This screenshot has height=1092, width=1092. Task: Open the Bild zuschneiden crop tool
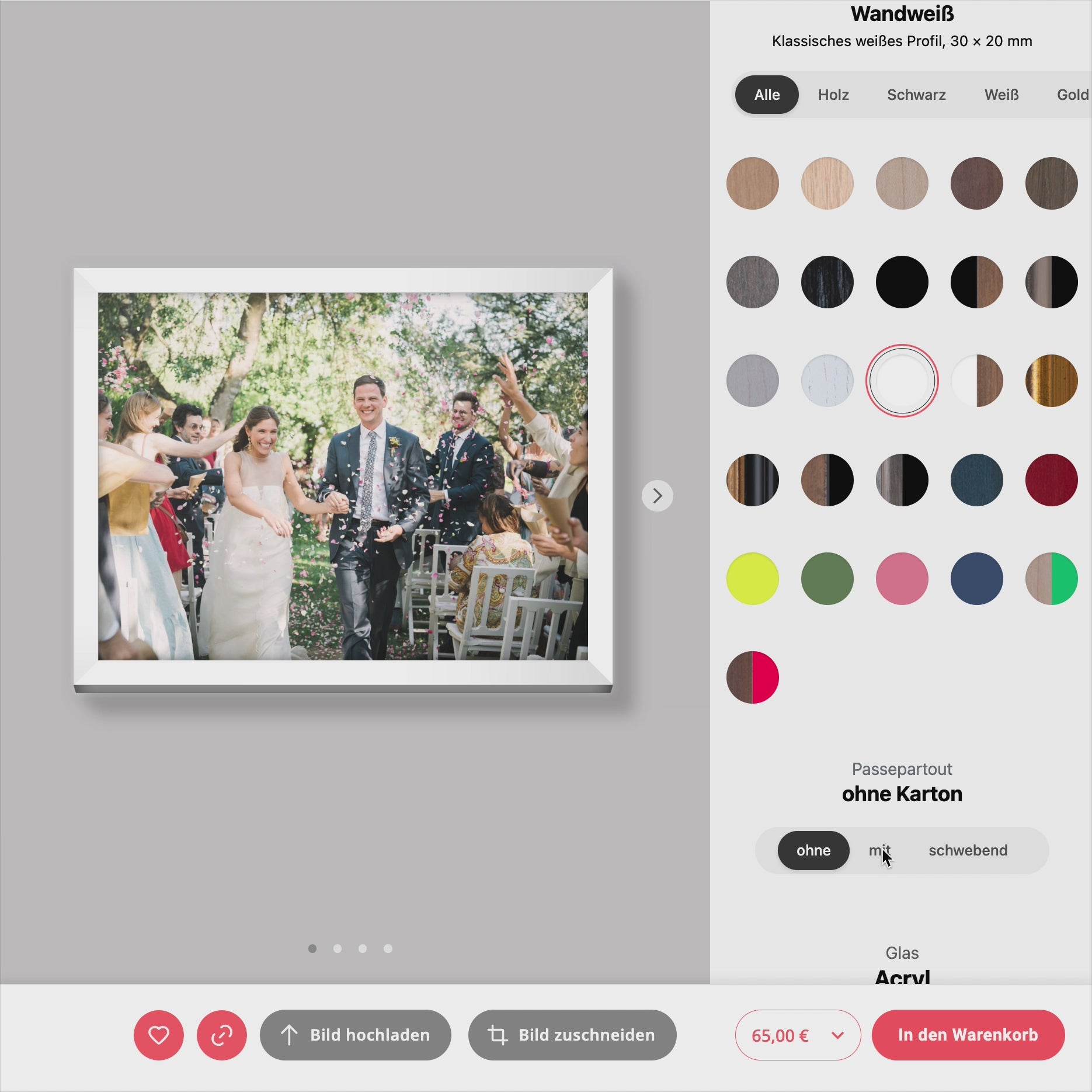[572, 1035]
